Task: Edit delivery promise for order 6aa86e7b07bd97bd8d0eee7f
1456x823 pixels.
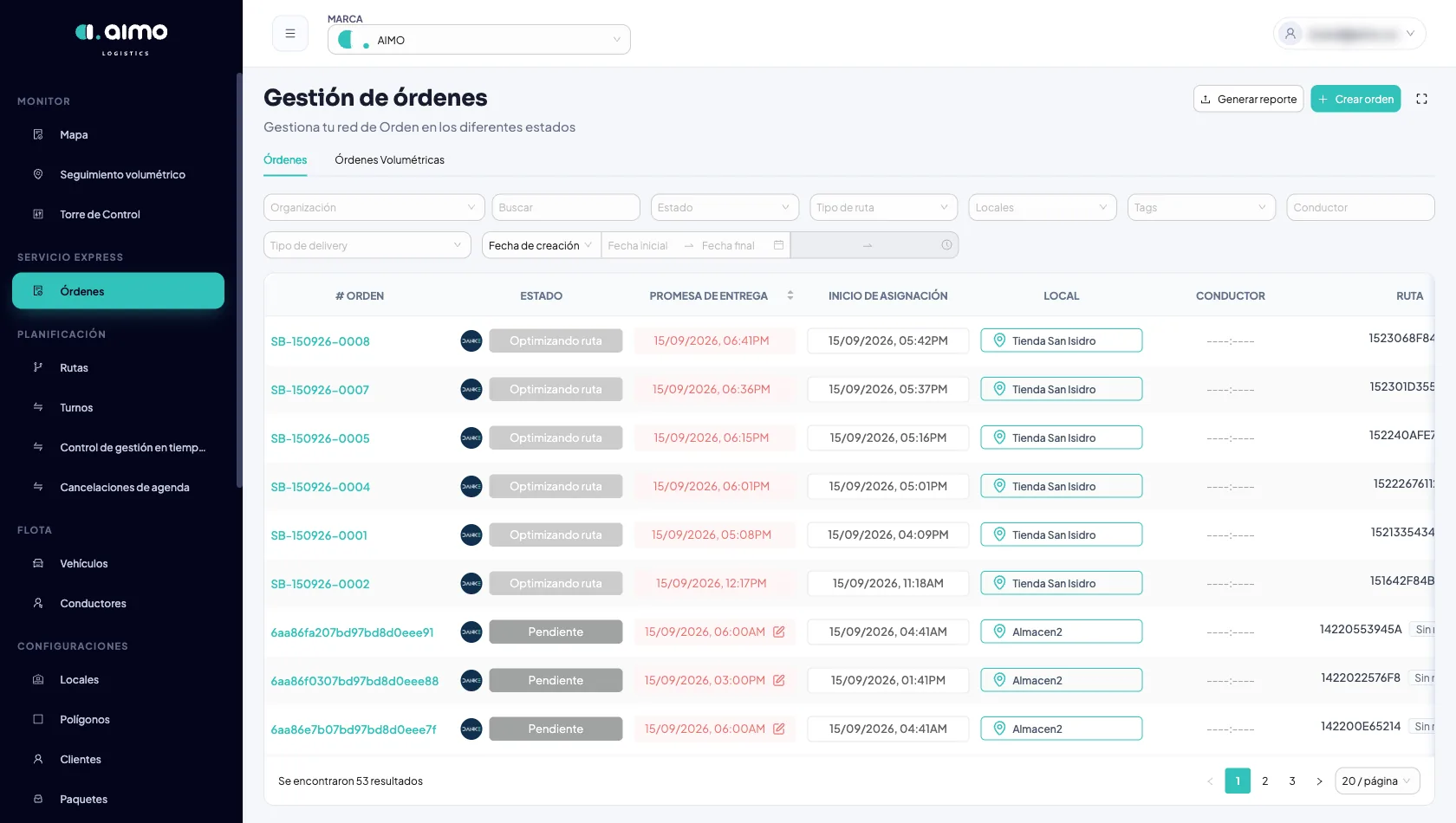Action: 779,729
